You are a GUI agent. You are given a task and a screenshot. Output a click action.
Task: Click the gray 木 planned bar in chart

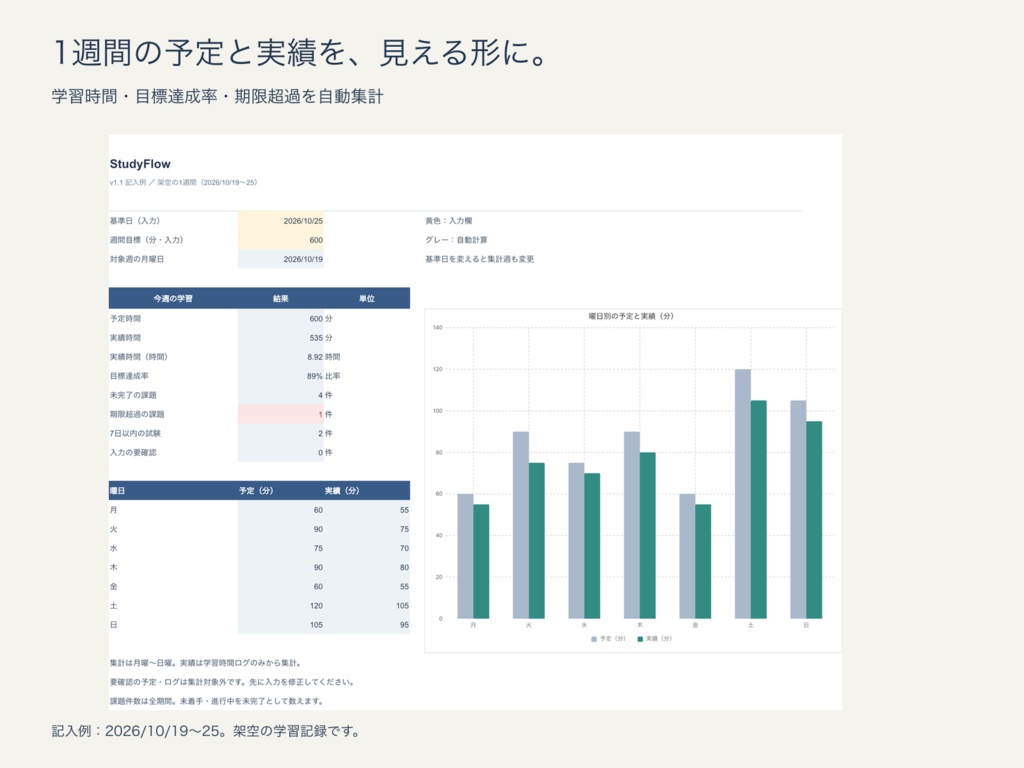click(x=632, y=525)
